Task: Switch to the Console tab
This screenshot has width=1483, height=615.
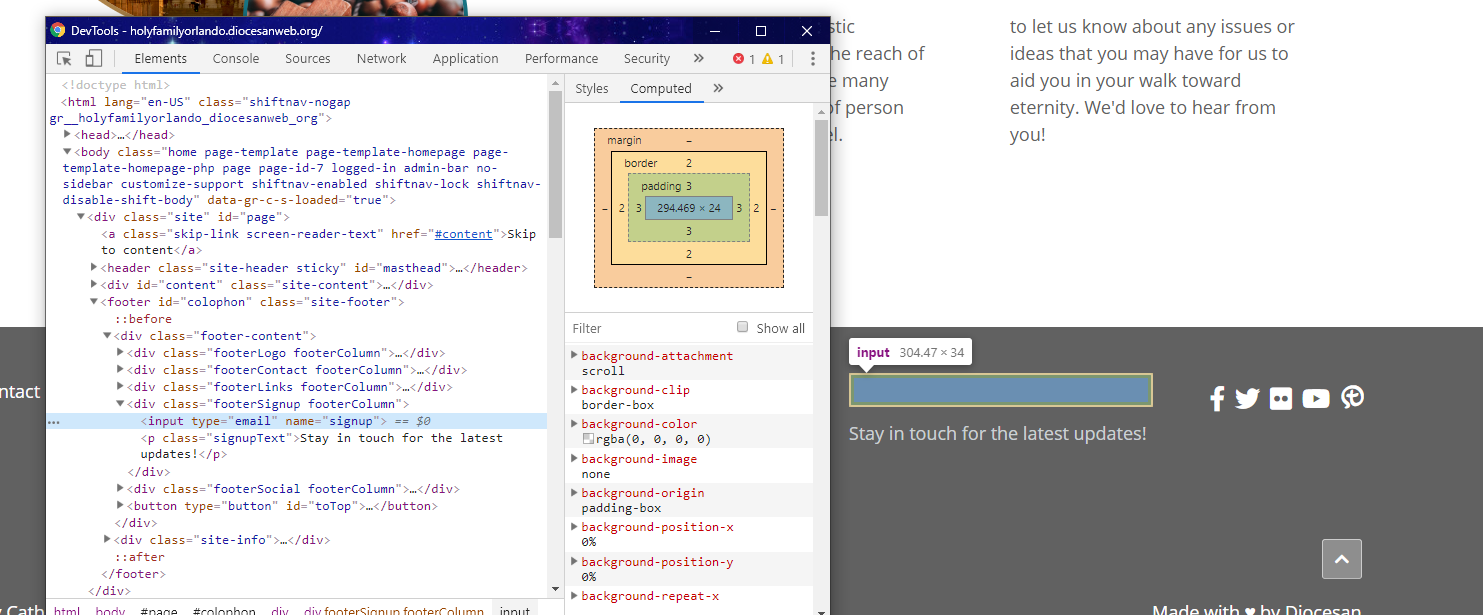Action: [x=236, y=59]
